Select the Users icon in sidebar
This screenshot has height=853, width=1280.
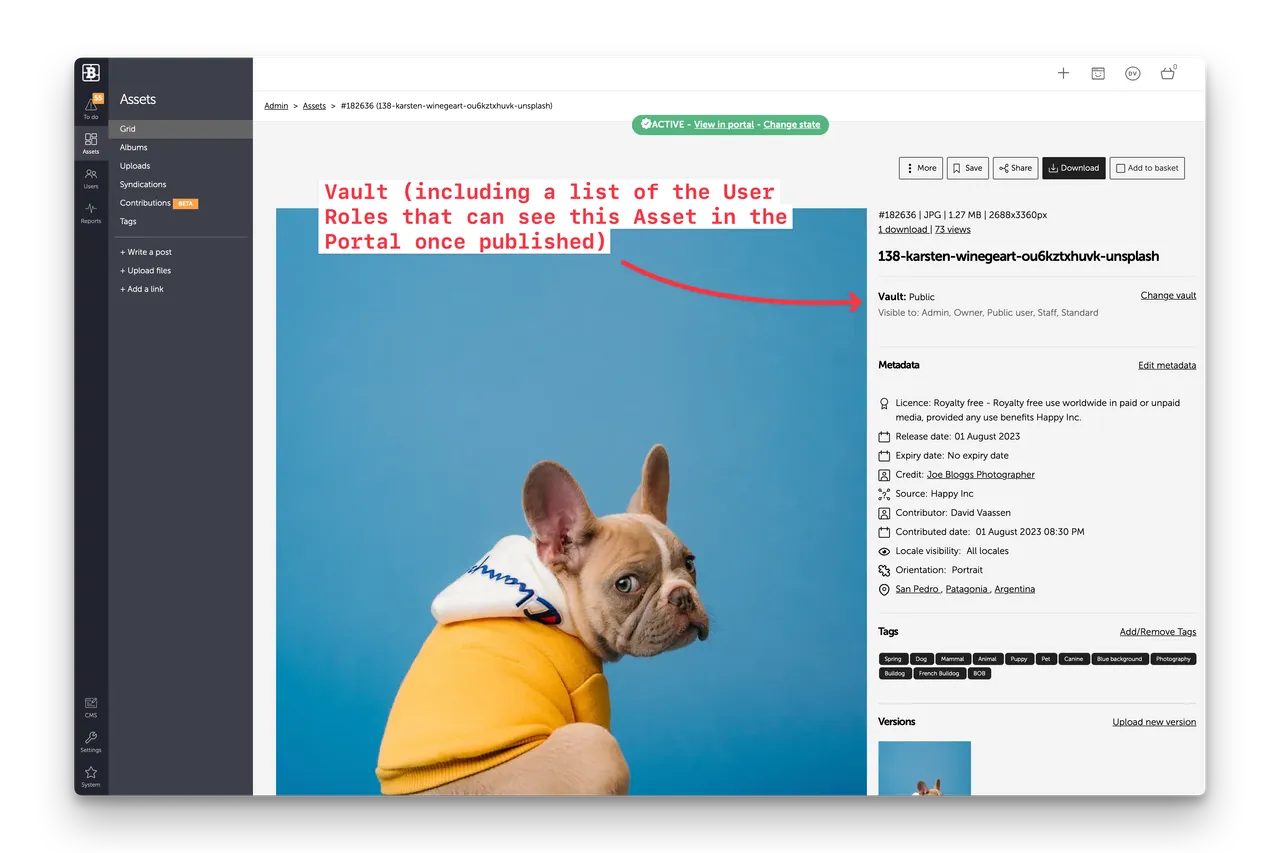[x=91, y=178]
